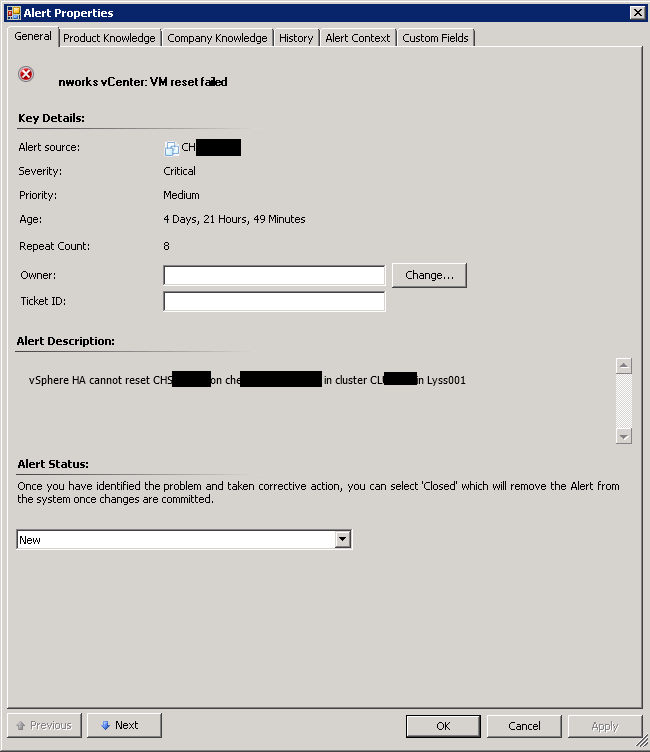Click the Repeat Count value '8'
Viewport: 650px width, 752px height.
tap(166, 246)
